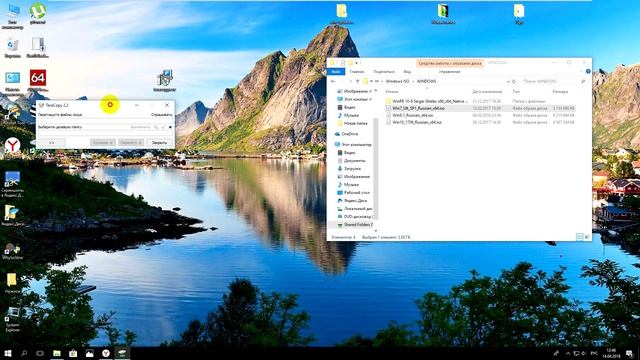Select the Yandex Browser desktop shortcut
640x360 pixels.
[13, 146]
